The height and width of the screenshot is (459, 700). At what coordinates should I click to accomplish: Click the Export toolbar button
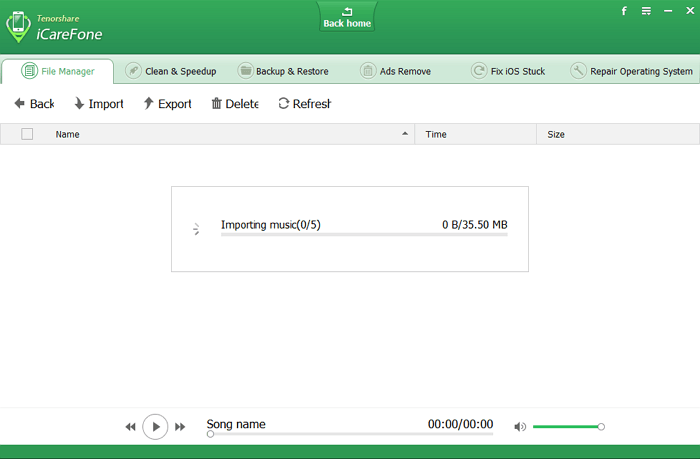167,104
